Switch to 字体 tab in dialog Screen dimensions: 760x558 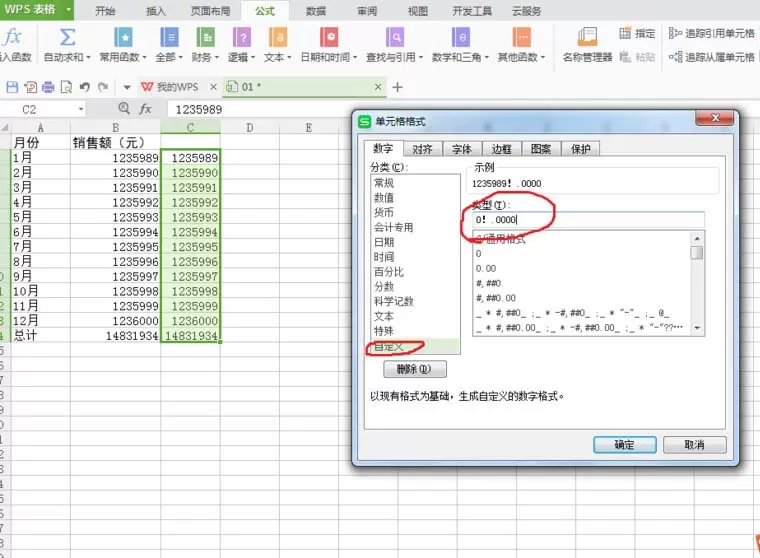click(x=462, y=149)
